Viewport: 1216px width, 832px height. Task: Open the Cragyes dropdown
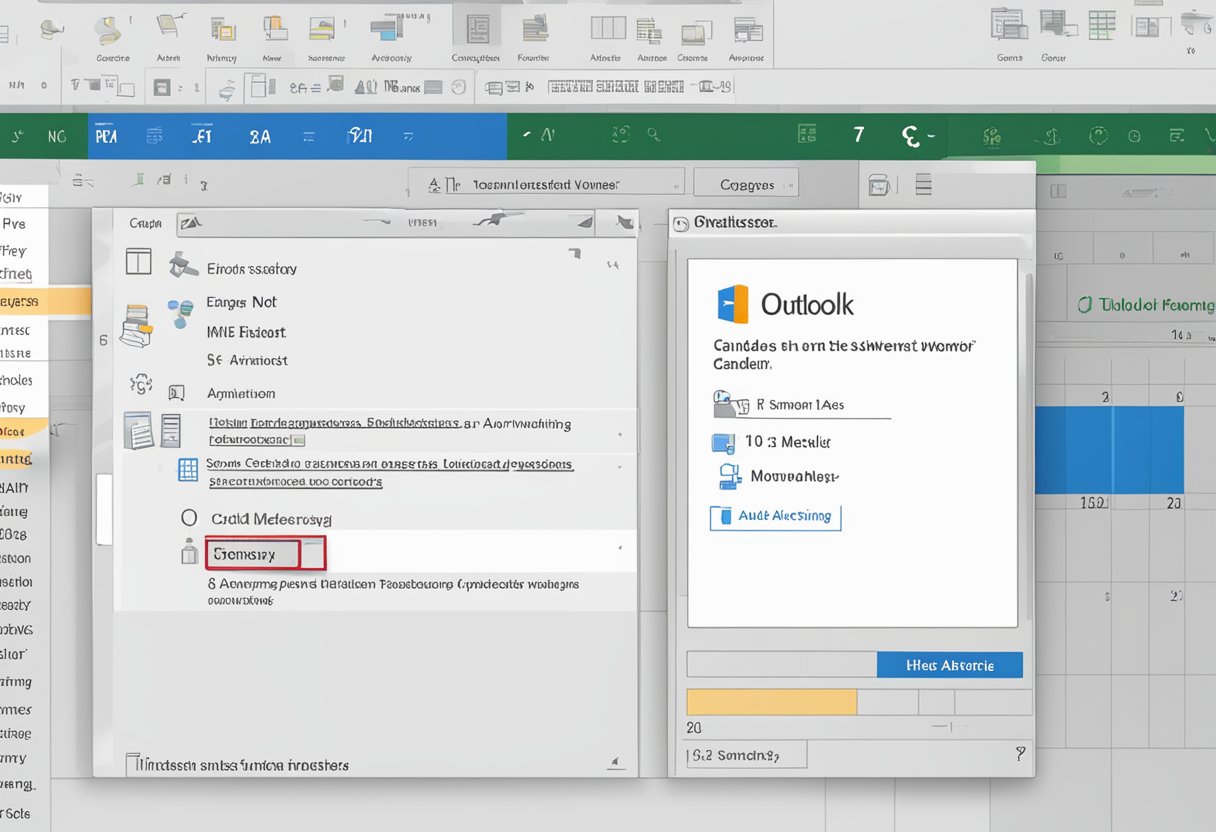tap(746, 184)
